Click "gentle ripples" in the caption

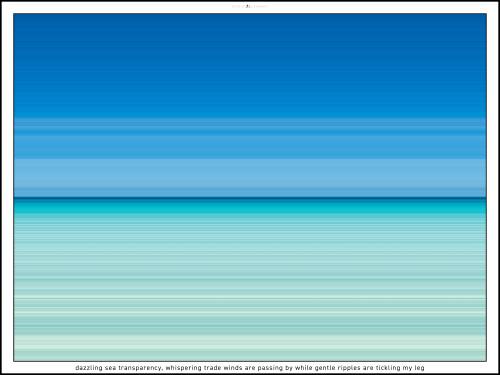click(338, 368)
